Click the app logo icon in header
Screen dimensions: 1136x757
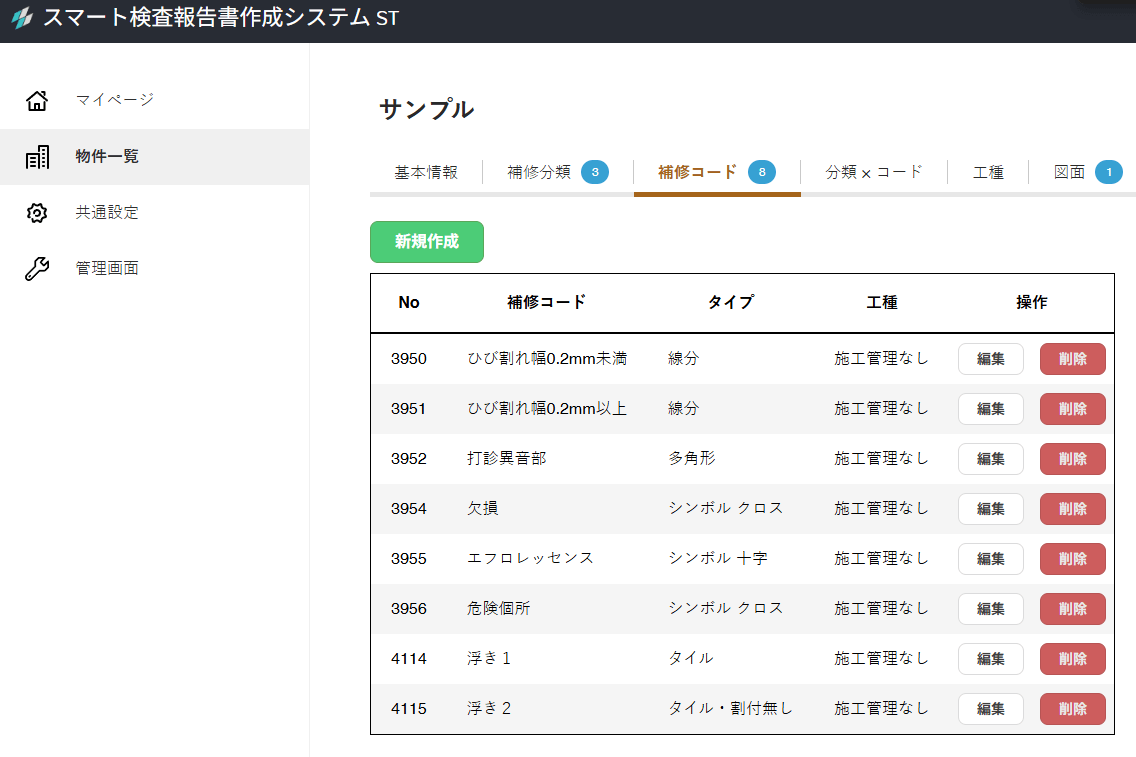click(x=22, y=19)
